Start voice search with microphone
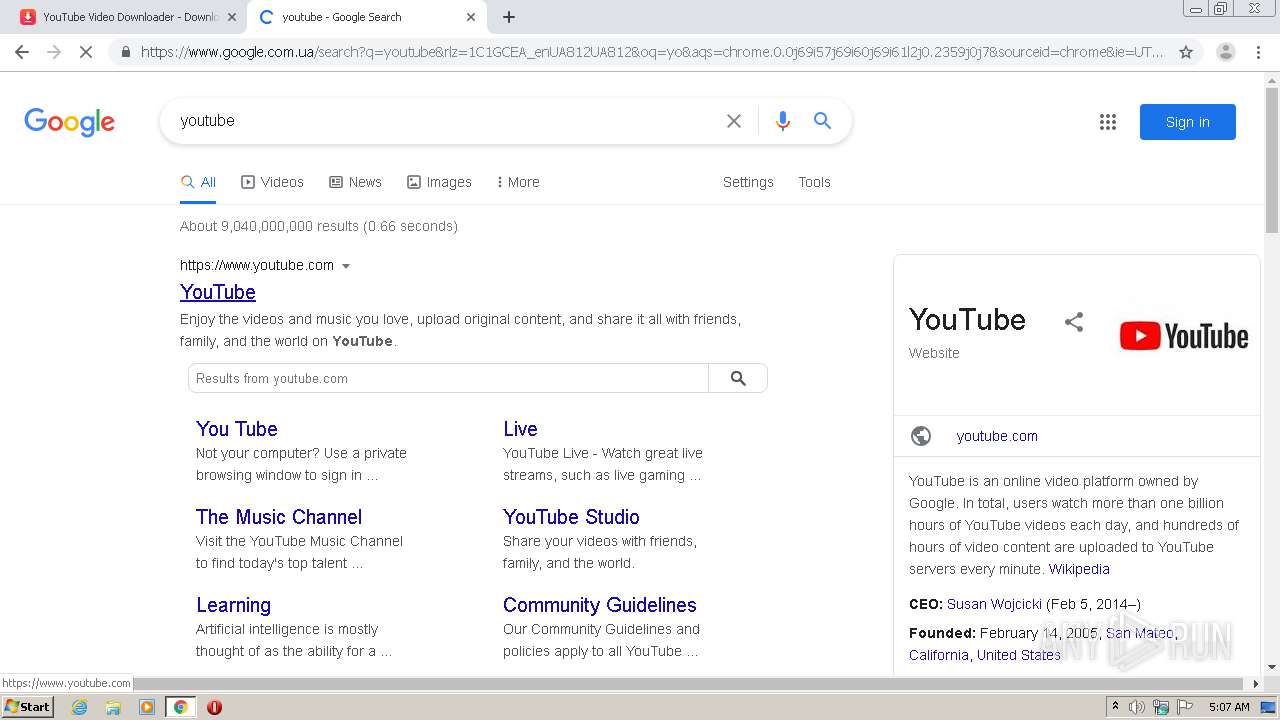The image size is (1280, 720). pyautogui.click(x=783, y=121)
